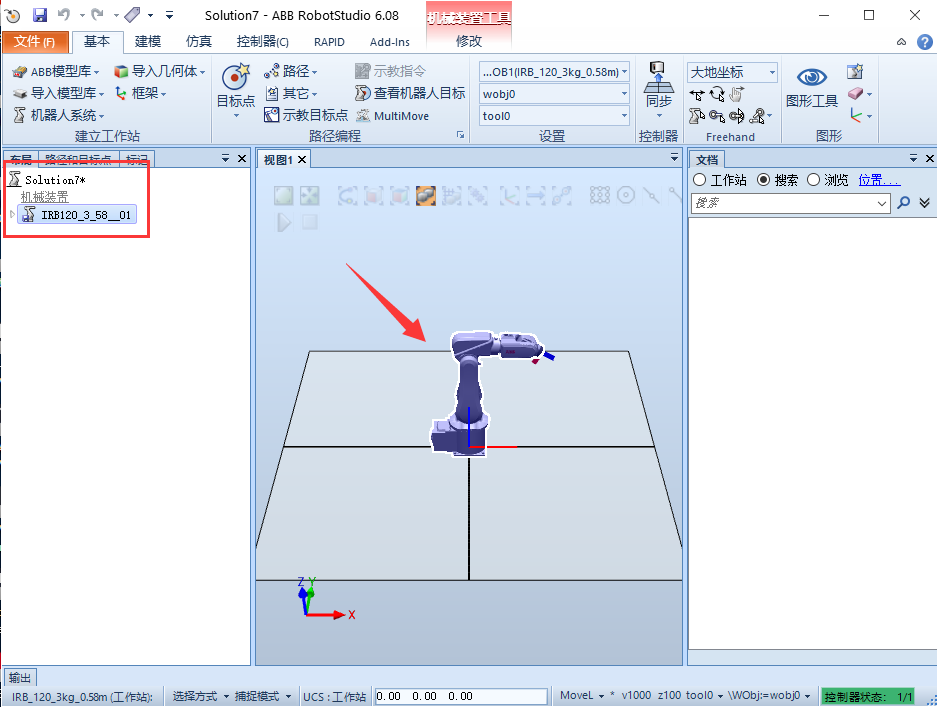Click MultiMove tool
This screenshot has width=937, height=707.
pos(392,116)
